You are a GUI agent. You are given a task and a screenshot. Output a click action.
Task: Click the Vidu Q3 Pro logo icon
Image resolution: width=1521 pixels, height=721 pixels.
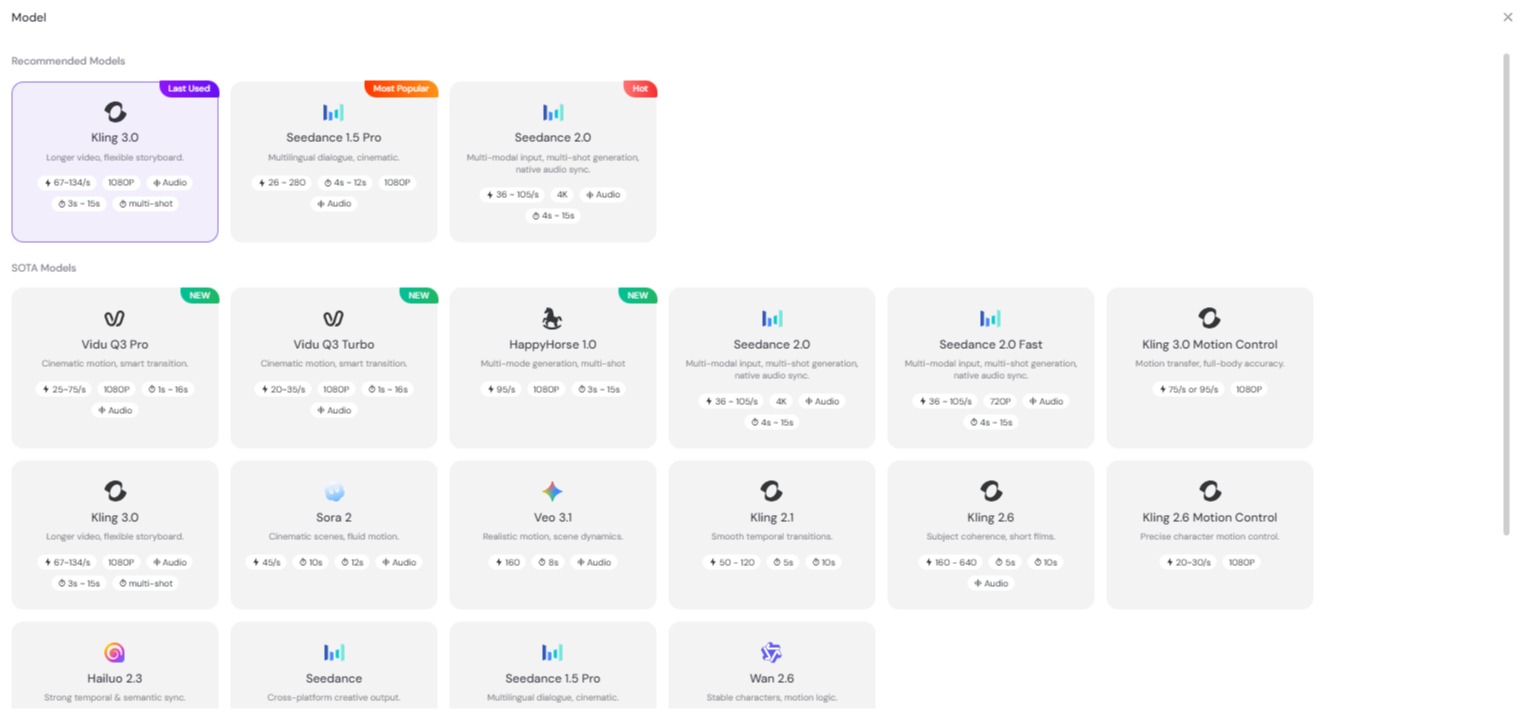pos(115,319)
